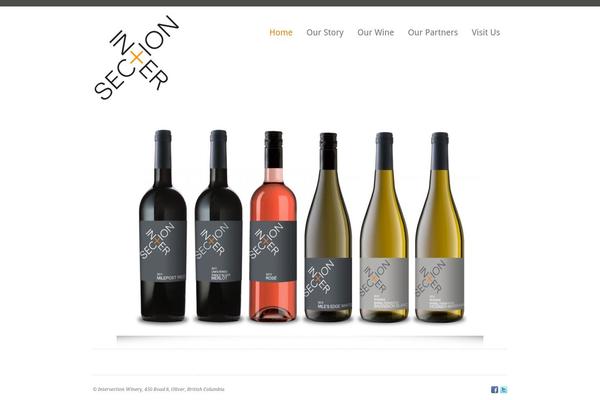The height and width of the screenshot is (400, 600).
Task: Open the Our Wine page
Action: click(x=375, y=33)
